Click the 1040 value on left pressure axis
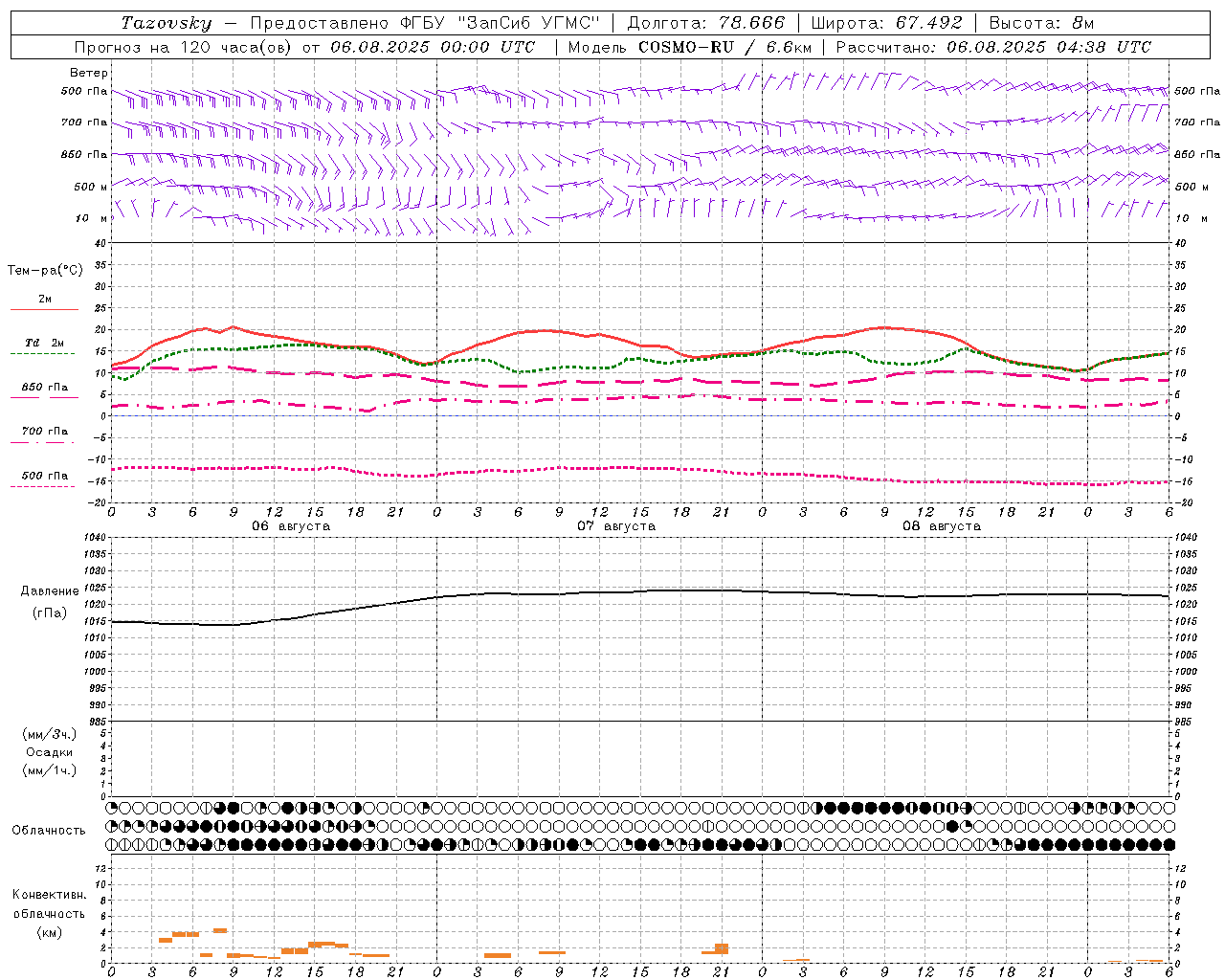The height and width of the screenshot is (980, 1225). 94,538
